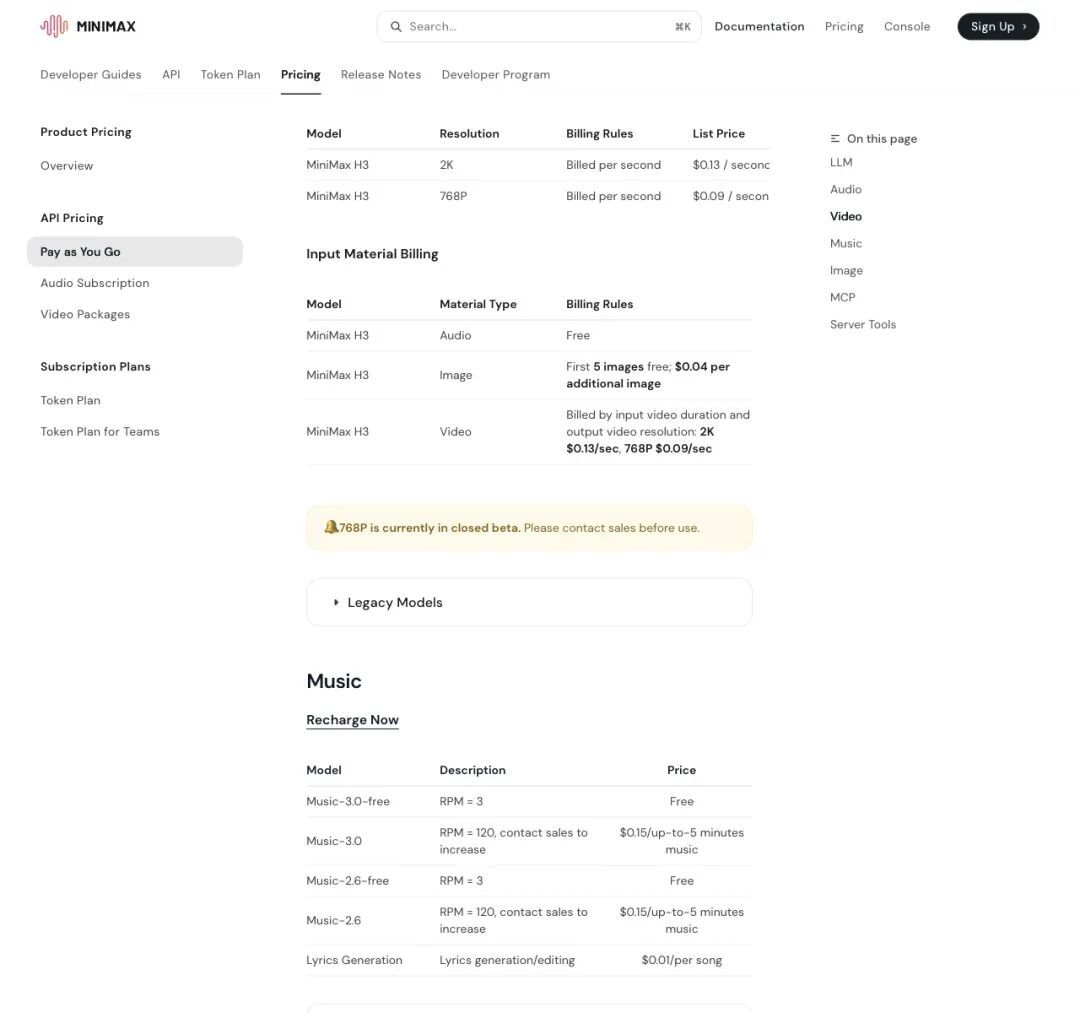Jump to the Video section
The image size is (1080, 1013).
pos(846,216)
